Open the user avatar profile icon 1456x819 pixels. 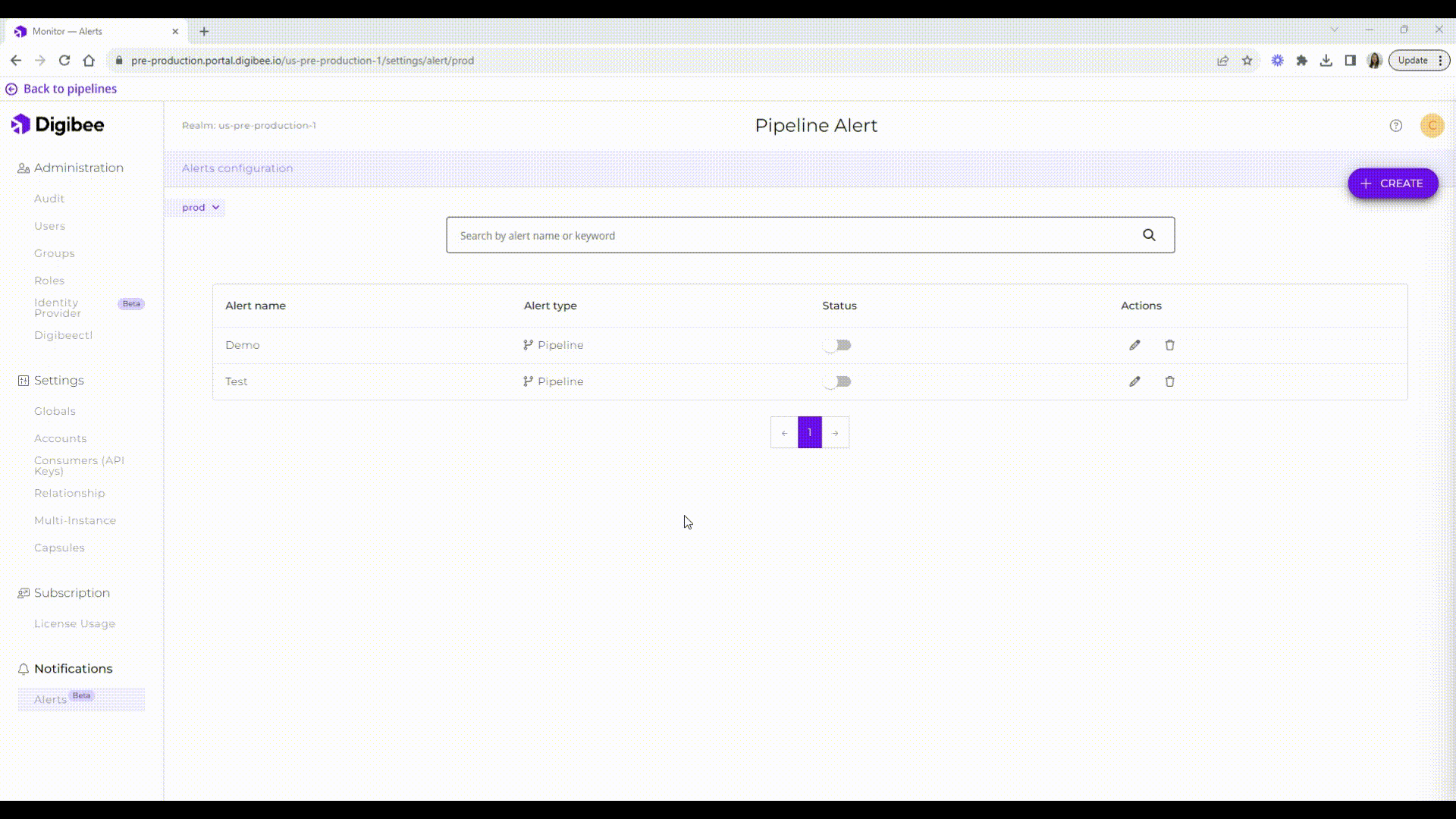pos(1432,126)
